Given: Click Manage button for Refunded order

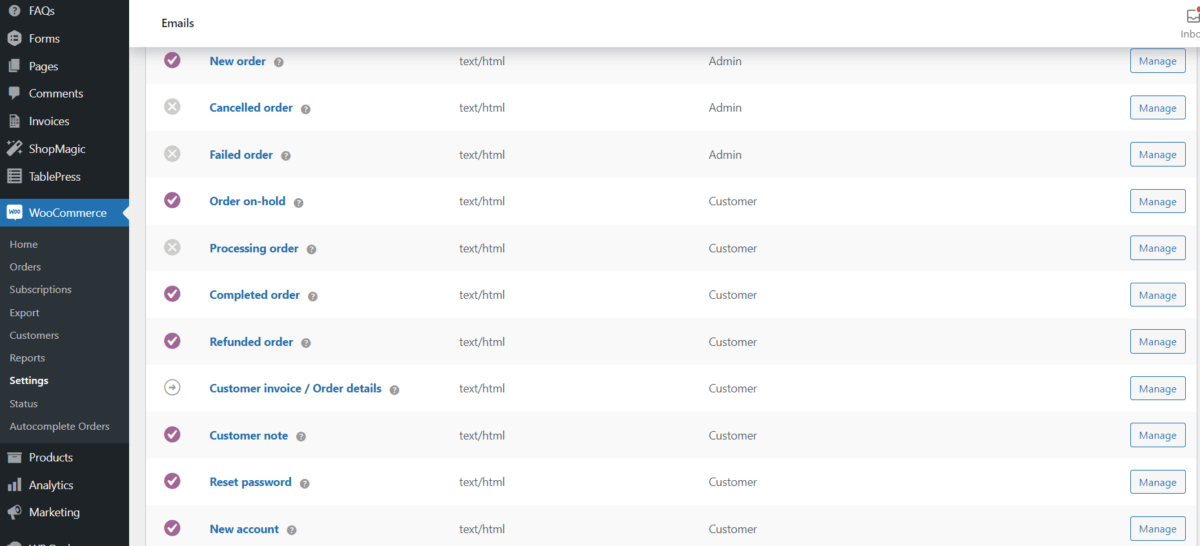Looking at the screenshot, I should pyautogui.click(x=1157, y=342).
